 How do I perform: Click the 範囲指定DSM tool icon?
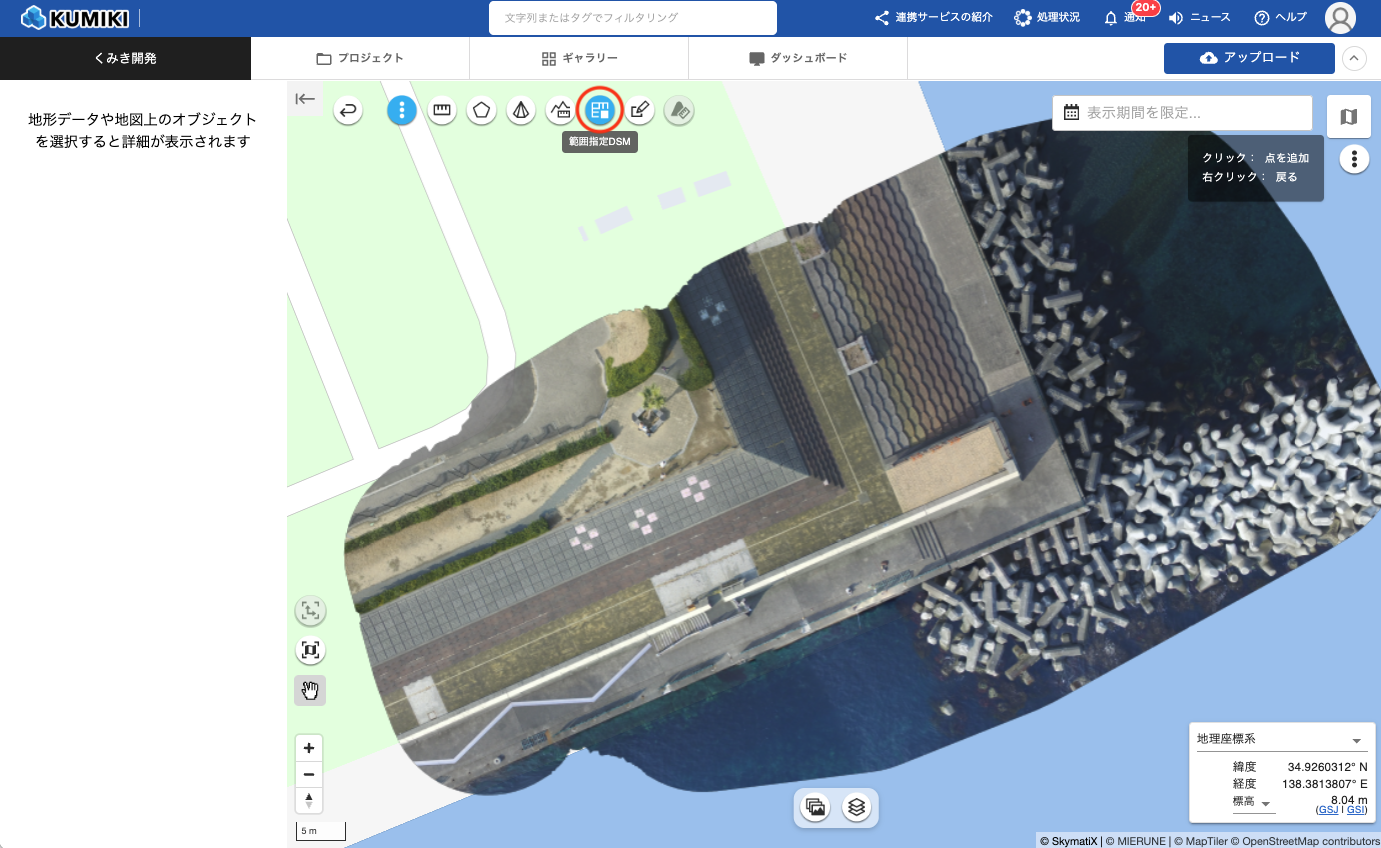coord(600,111)
